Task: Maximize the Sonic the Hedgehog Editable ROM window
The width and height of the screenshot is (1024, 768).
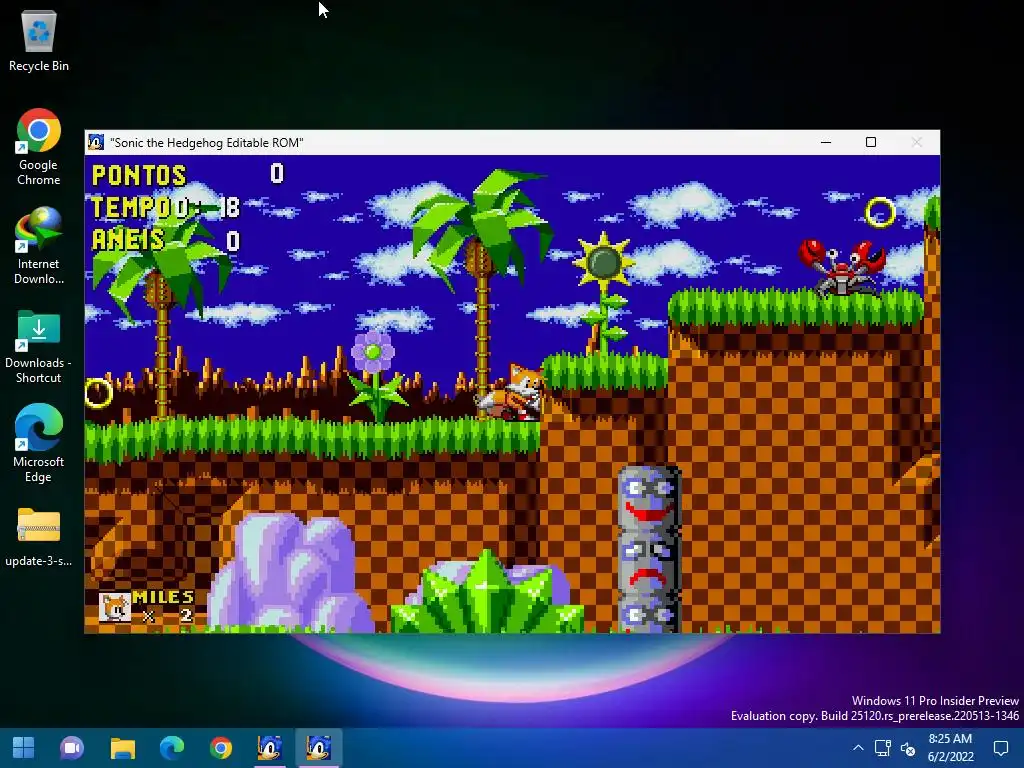Action: coord(871,142)
